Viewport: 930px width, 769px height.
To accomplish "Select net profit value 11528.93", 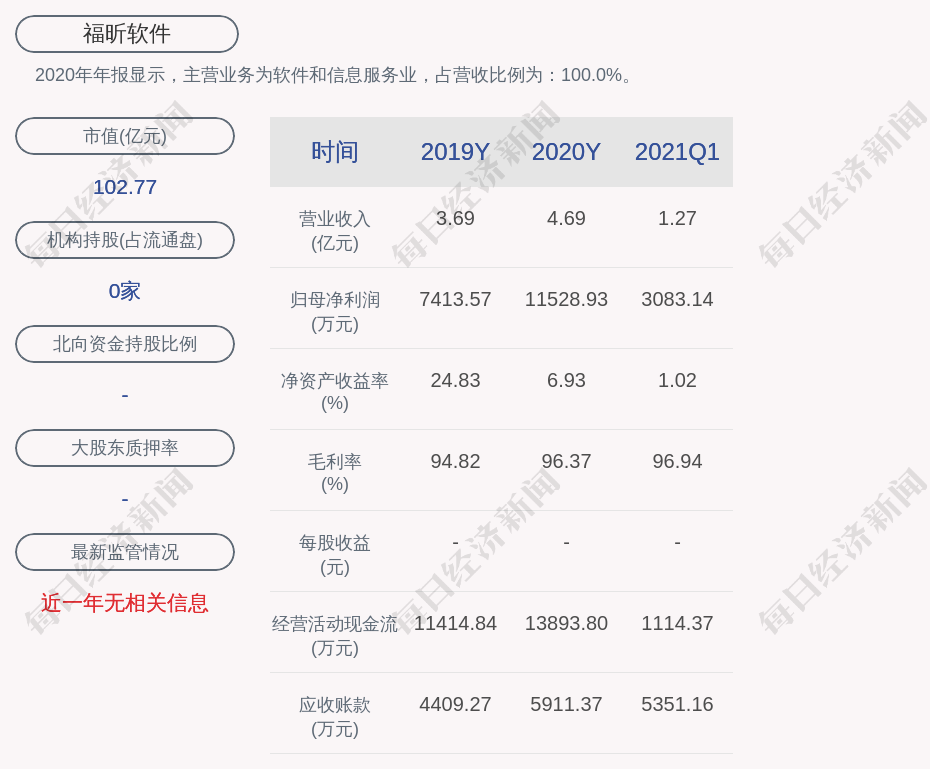I will (566, 299).
